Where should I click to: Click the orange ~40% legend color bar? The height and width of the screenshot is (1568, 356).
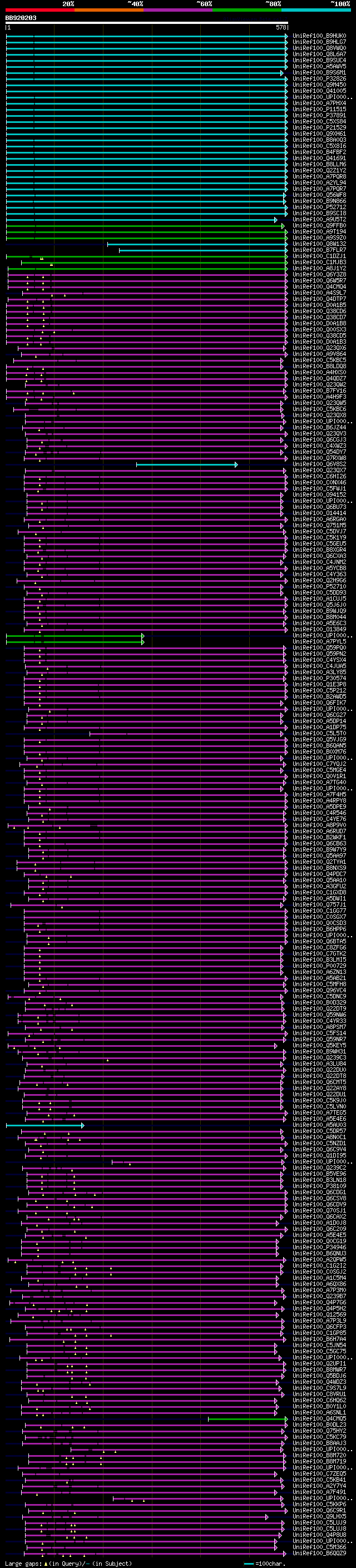[x=109, y=11]
